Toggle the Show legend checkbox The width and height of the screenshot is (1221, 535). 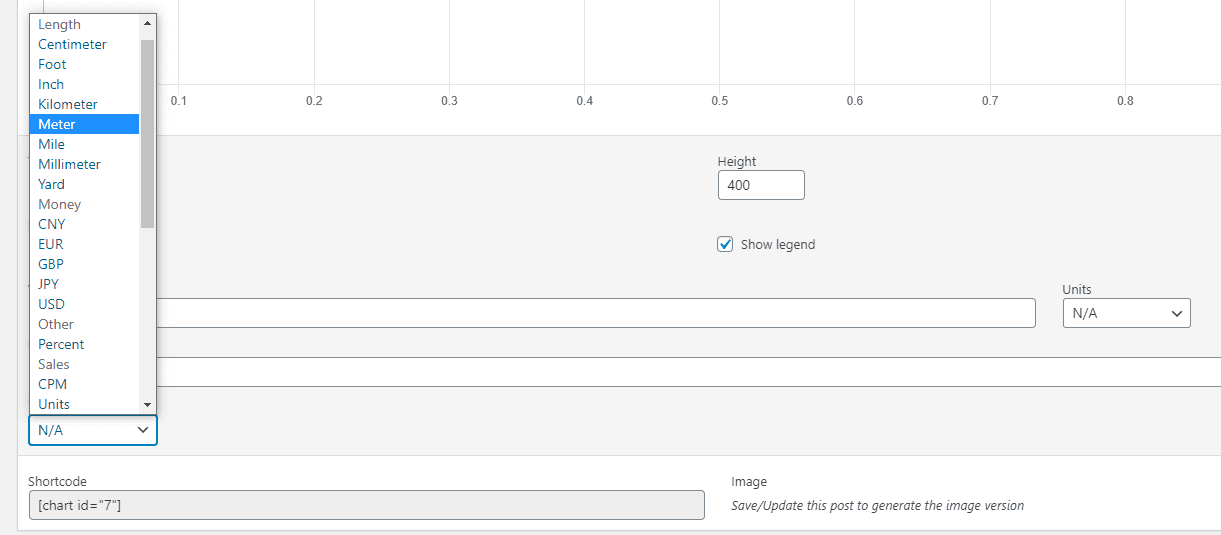pos(726,244)
